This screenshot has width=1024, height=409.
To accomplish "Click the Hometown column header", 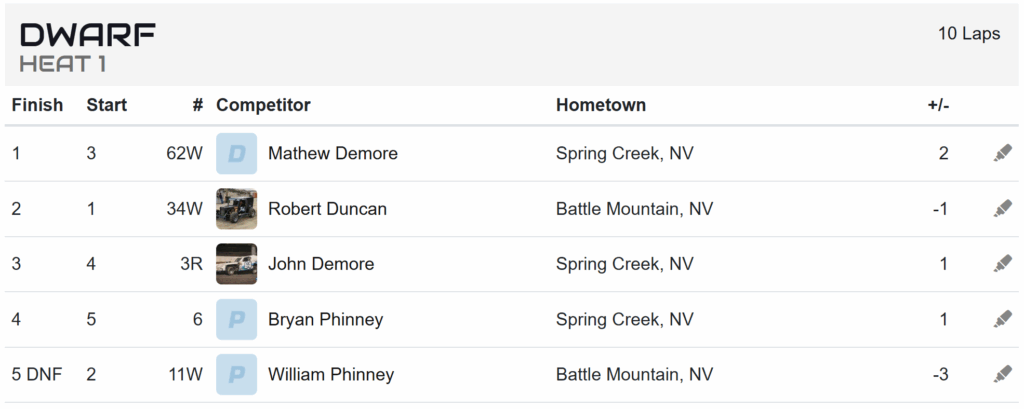I will 601,105.
